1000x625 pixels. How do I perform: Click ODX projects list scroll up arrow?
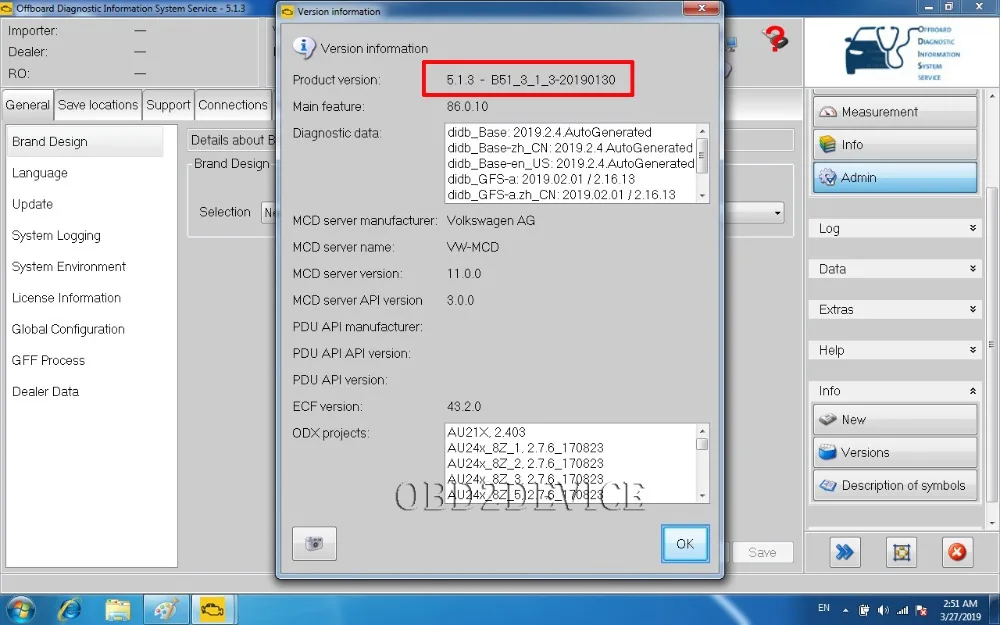click(x=702, y=430)
